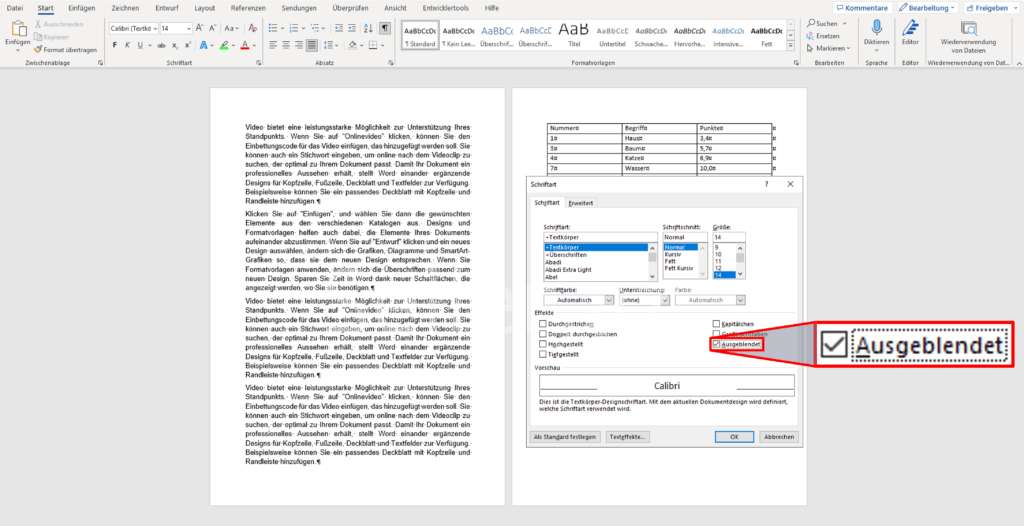Uncheck the Ausgeblendet checkbox in dialog
Screen dimensions: 1024x526
pyautogui.click(x=716, y=344)
